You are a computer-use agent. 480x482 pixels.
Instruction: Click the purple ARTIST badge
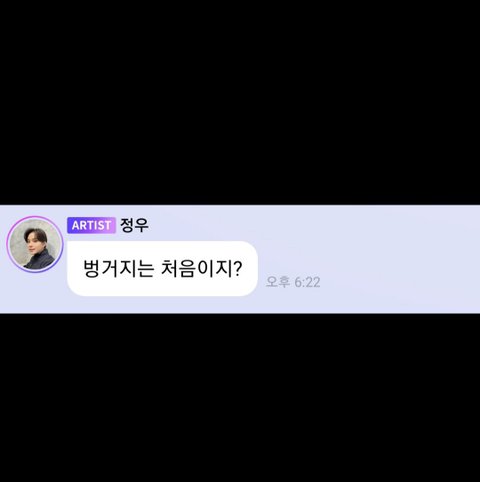pyautogui.click(x=91, y=225)
